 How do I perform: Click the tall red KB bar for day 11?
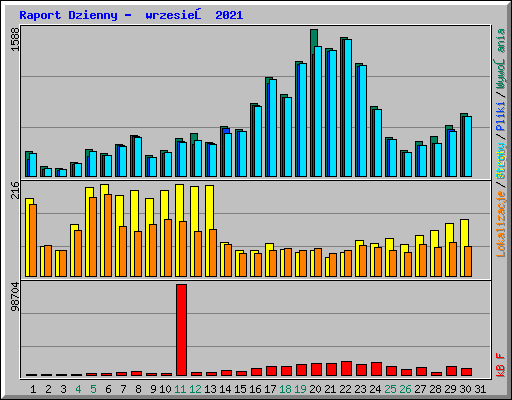181,330
